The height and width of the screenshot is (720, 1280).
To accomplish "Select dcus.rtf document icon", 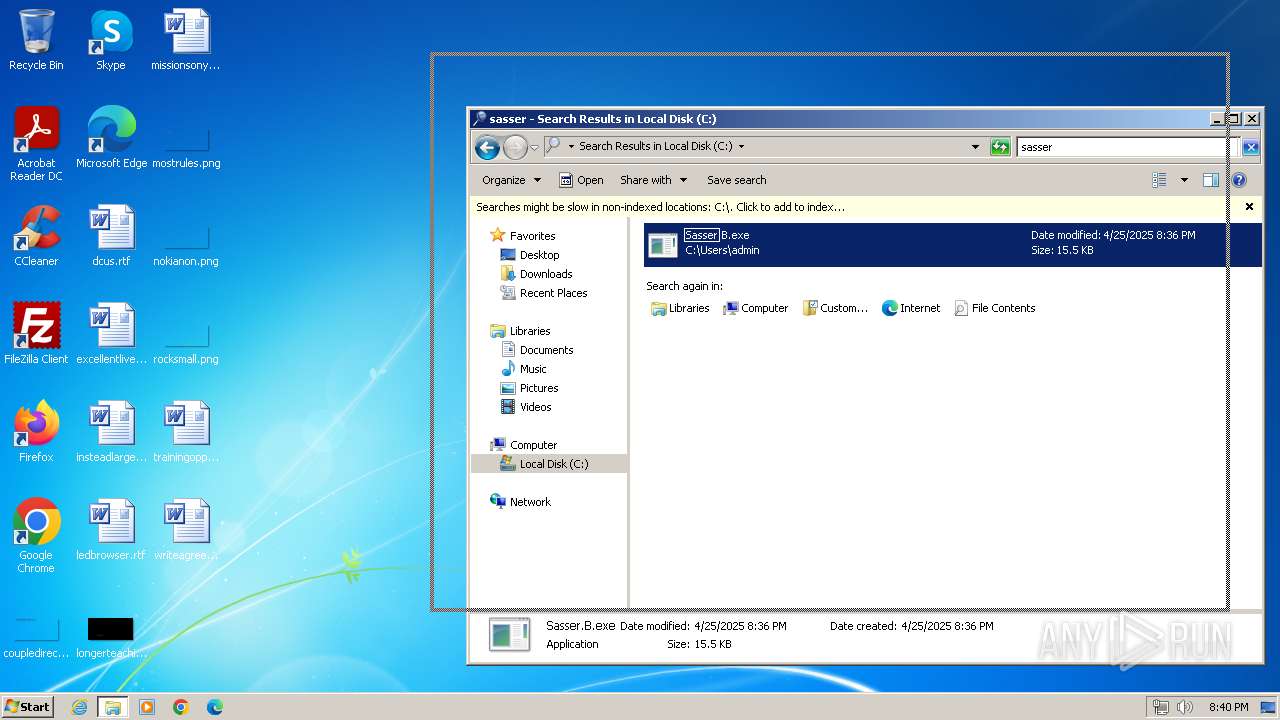I will point(111,235).
